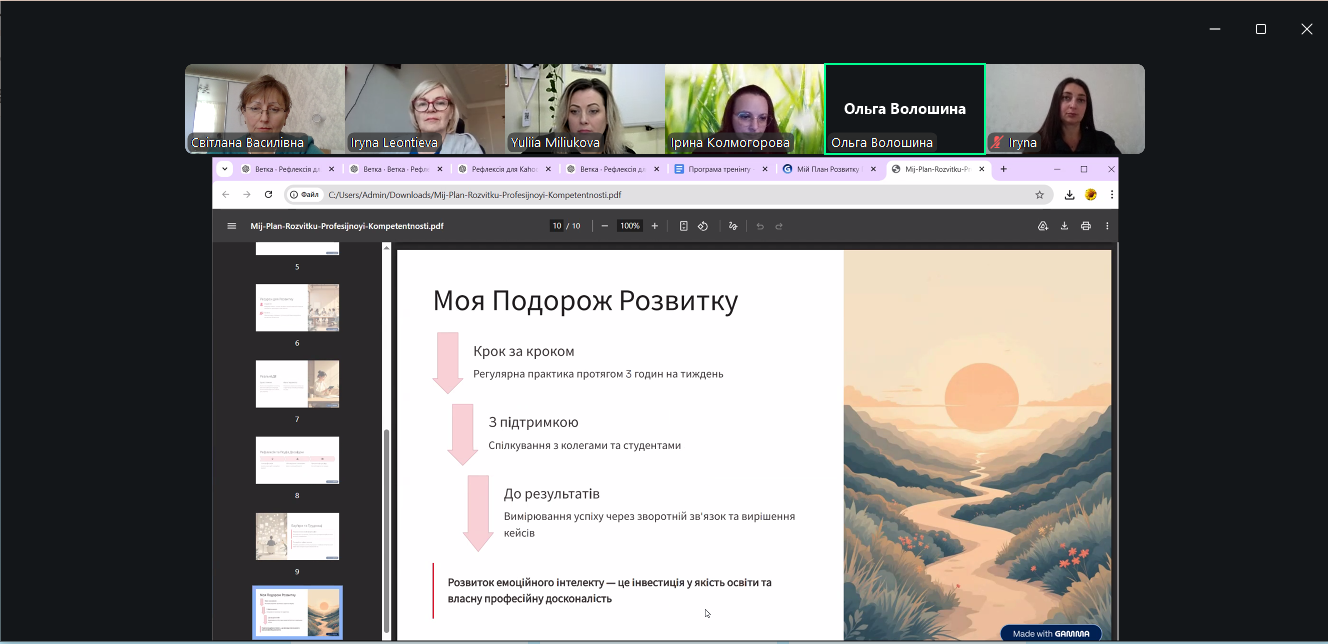Download the PDF from viewer toolbar
The image size is (1328, 644).
tap(1064, 226)
